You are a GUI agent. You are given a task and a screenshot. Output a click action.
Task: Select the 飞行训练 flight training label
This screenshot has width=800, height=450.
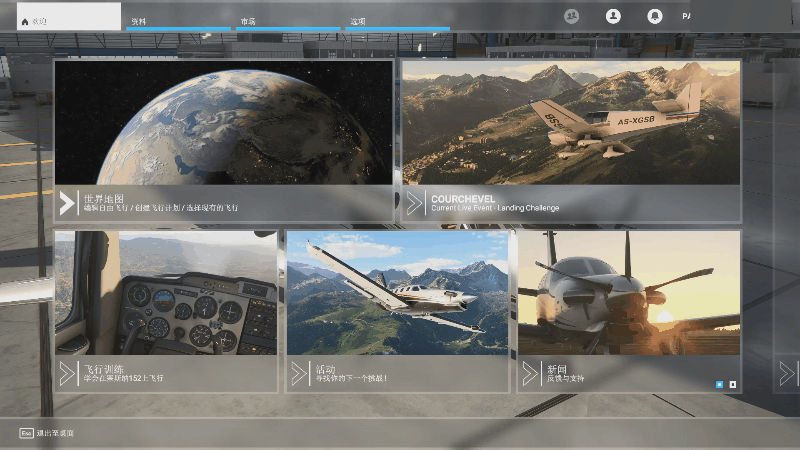pyautogui.click(x=104, y=369)
